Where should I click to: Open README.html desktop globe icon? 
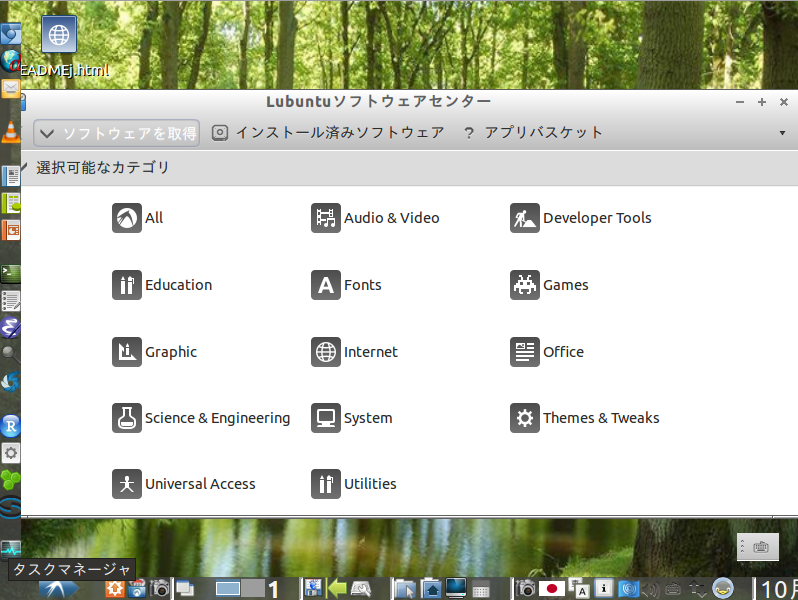point(59,34)
